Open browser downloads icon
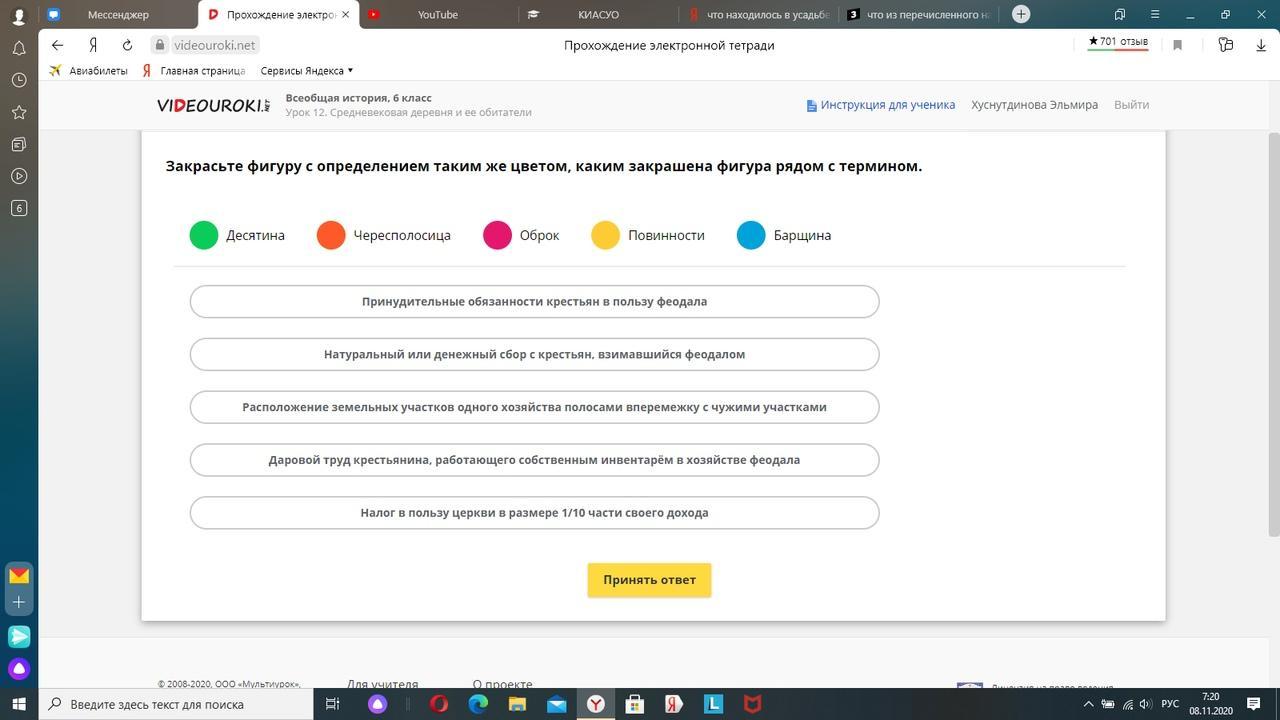This screenshot has height=720, width=1280. pyautogui.click(x=1260, y=45)
